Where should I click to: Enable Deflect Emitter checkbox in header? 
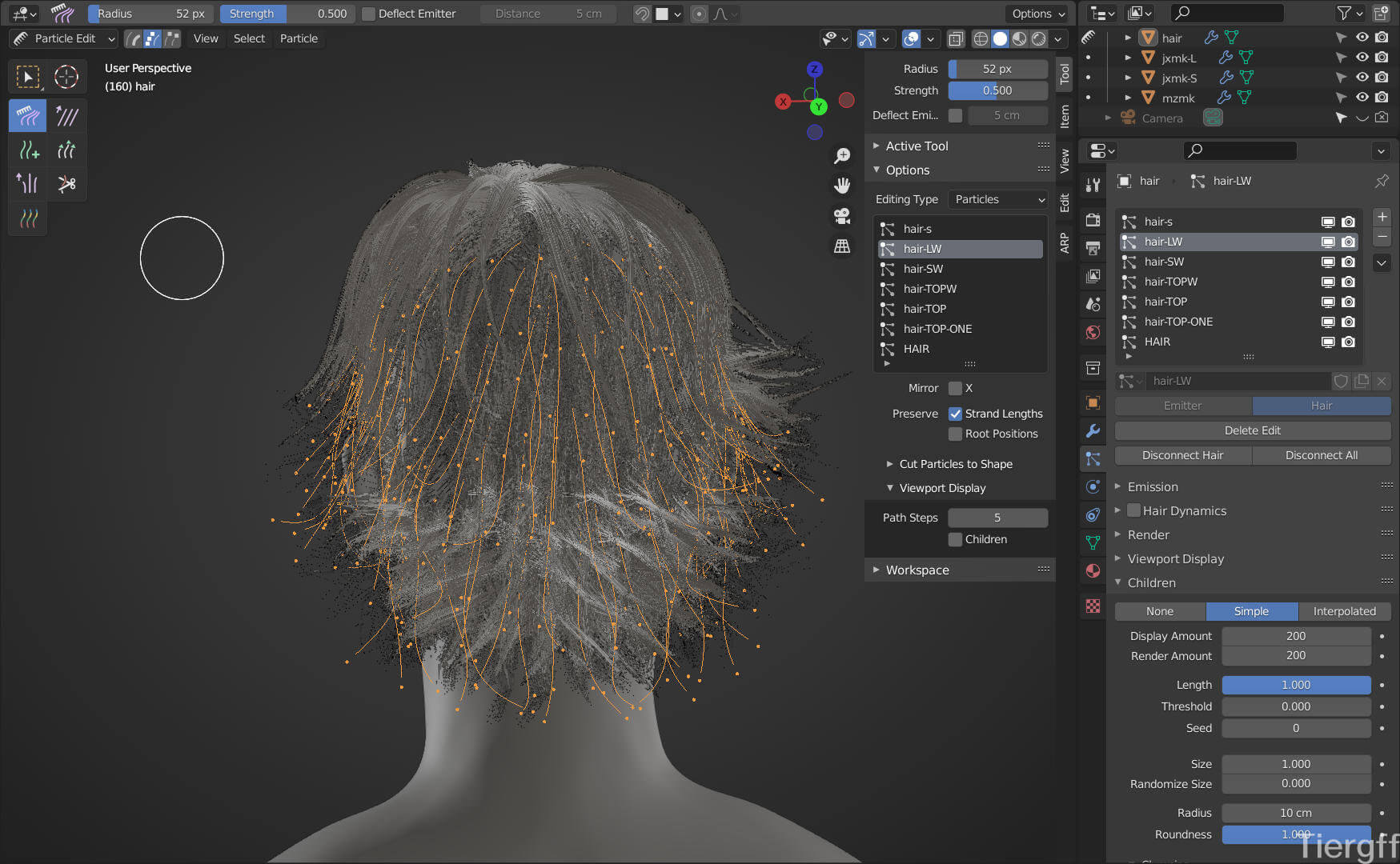click(369, 14)
